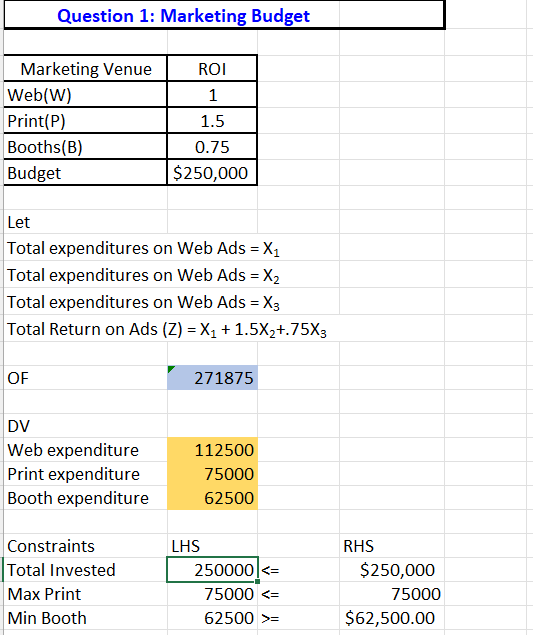Click the fill handle of the 250000 cell
Screen dimensions: 533x635
pos(258,582)
